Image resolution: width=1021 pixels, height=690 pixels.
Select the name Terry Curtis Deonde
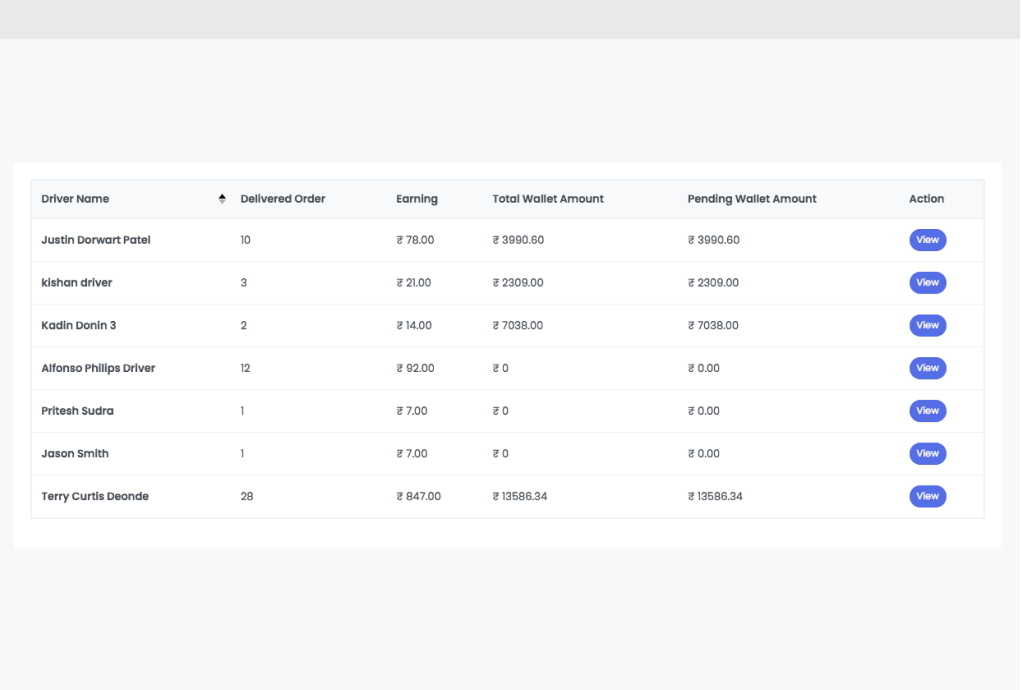coord(95,496)
